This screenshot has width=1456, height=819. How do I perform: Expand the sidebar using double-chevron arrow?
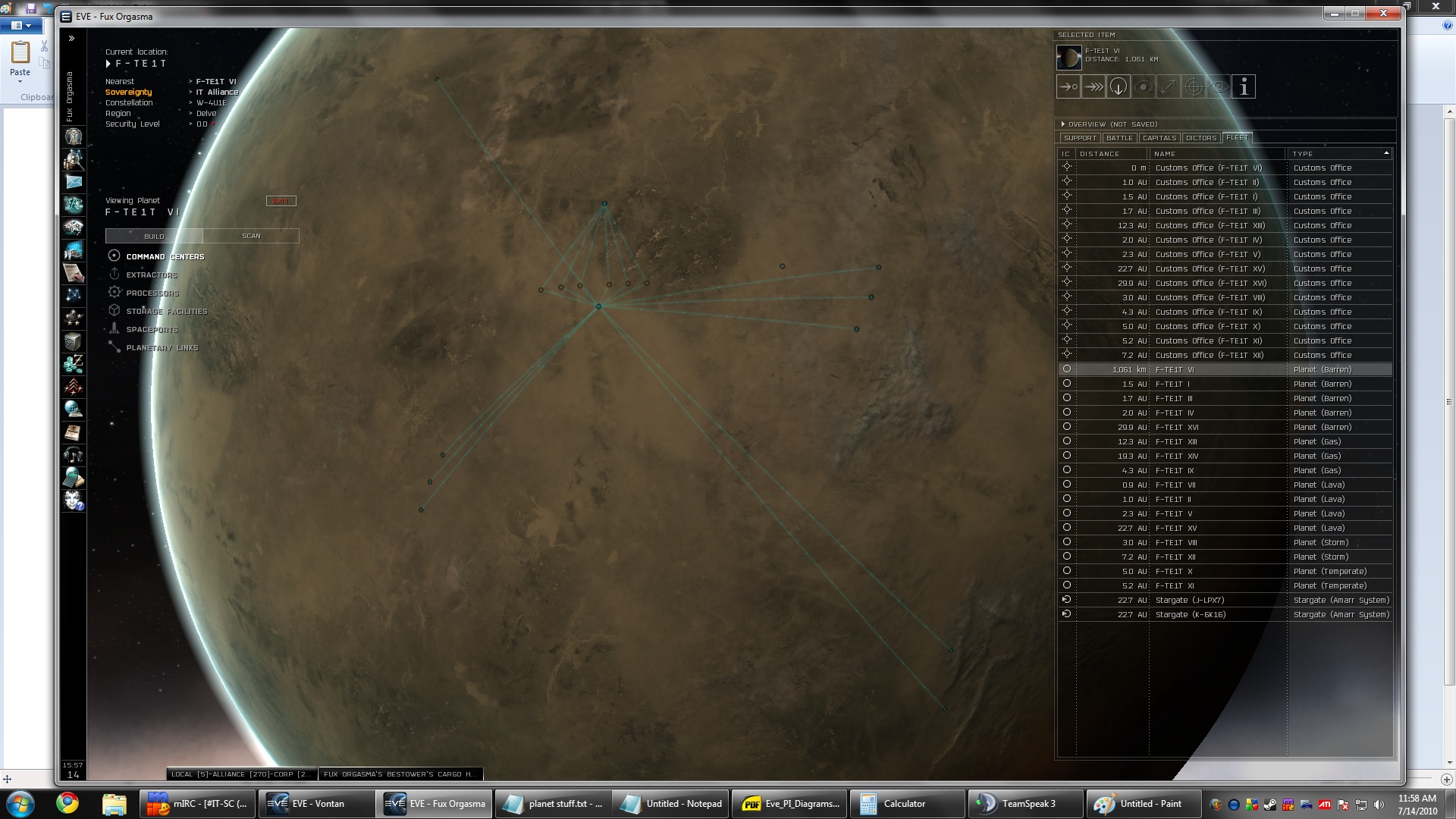[71, 38]
